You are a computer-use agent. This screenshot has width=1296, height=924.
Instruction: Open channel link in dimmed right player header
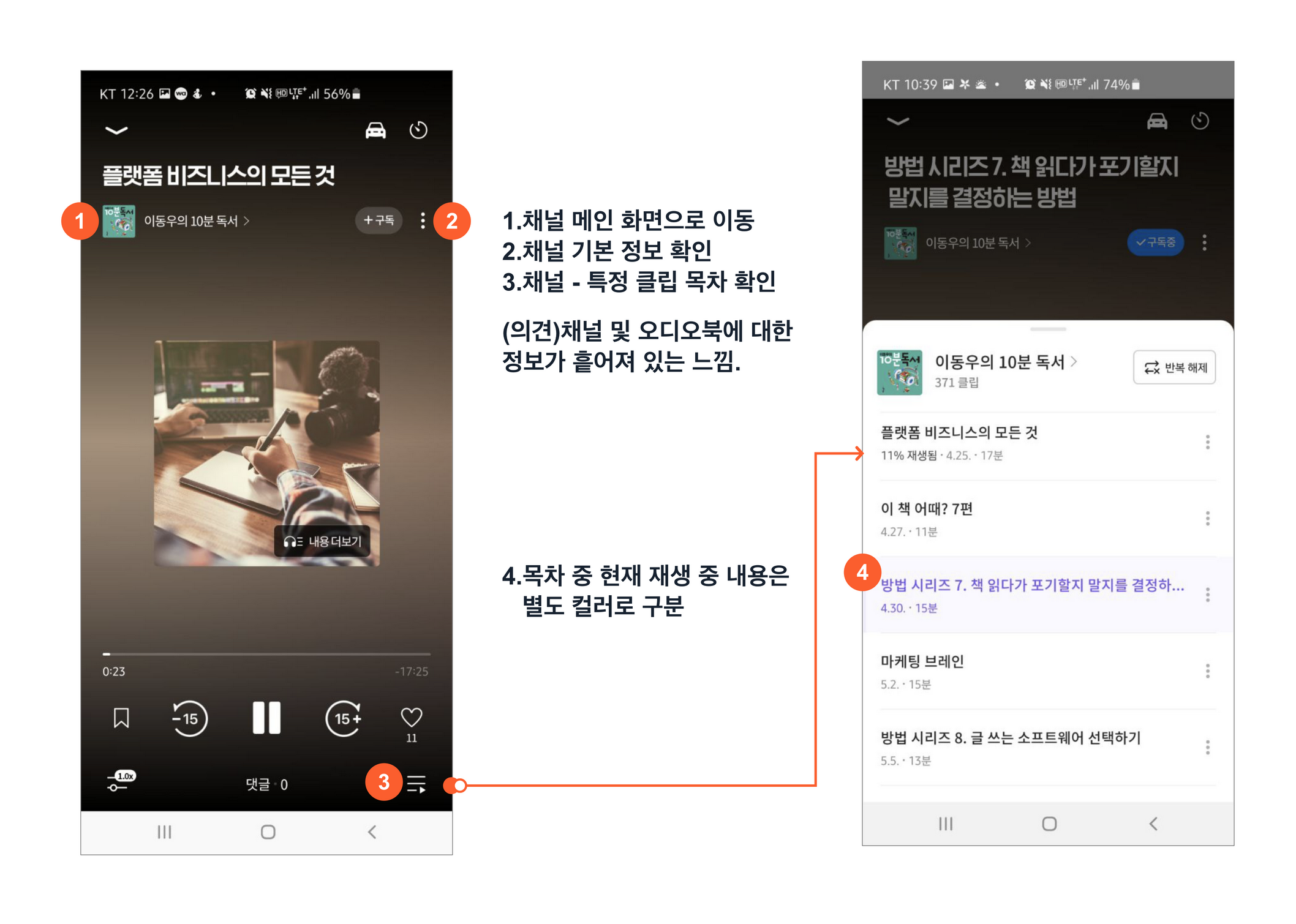[978, 243]
